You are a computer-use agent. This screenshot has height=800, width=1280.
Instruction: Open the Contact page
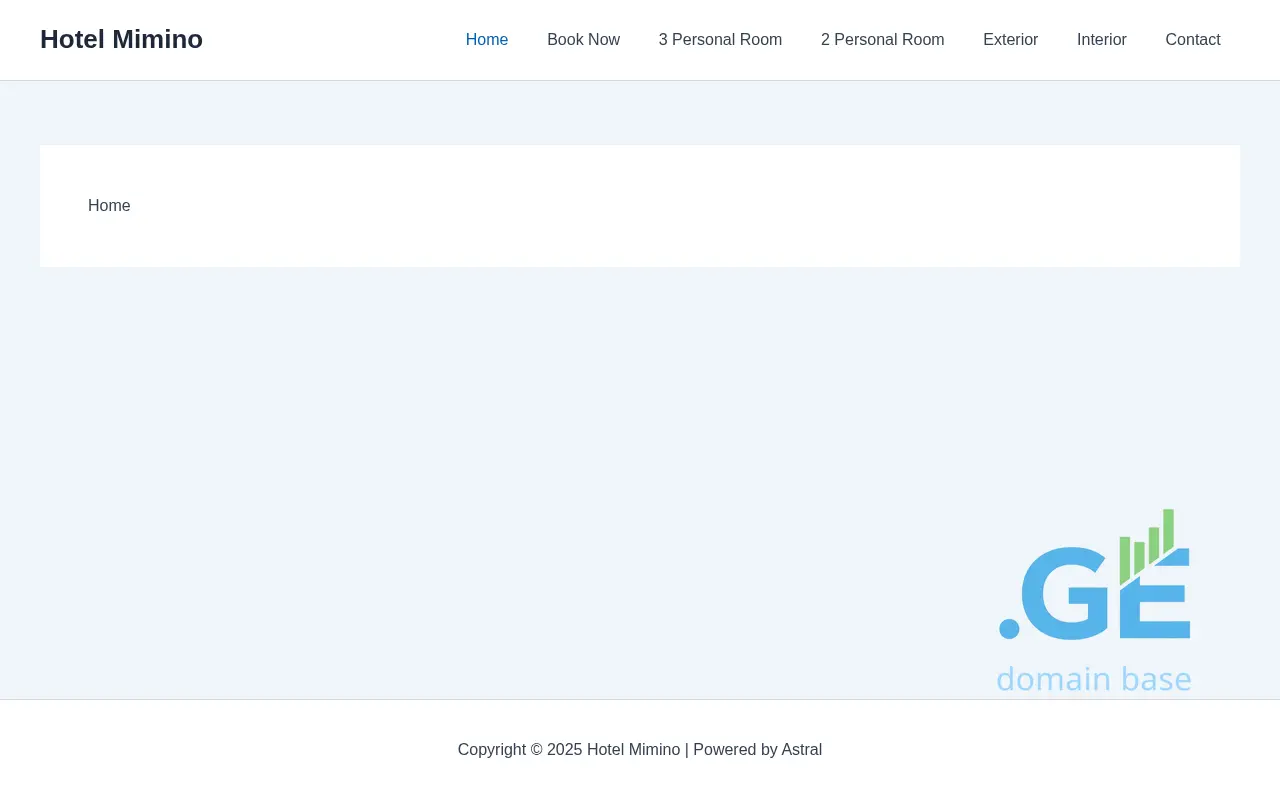point(1192,40)
